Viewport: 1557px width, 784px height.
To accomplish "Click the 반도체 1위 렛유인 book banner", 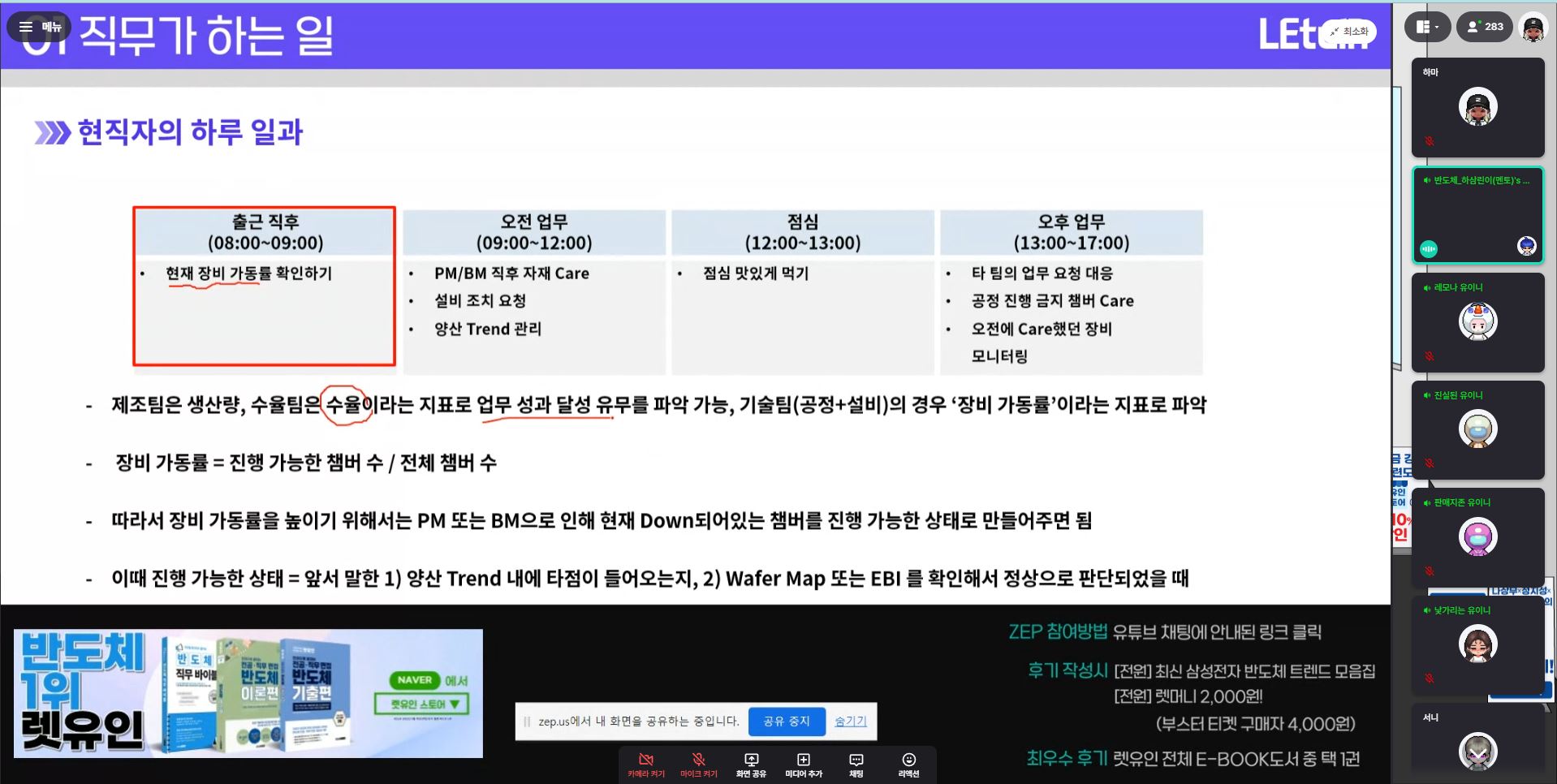I will [248, 694].
